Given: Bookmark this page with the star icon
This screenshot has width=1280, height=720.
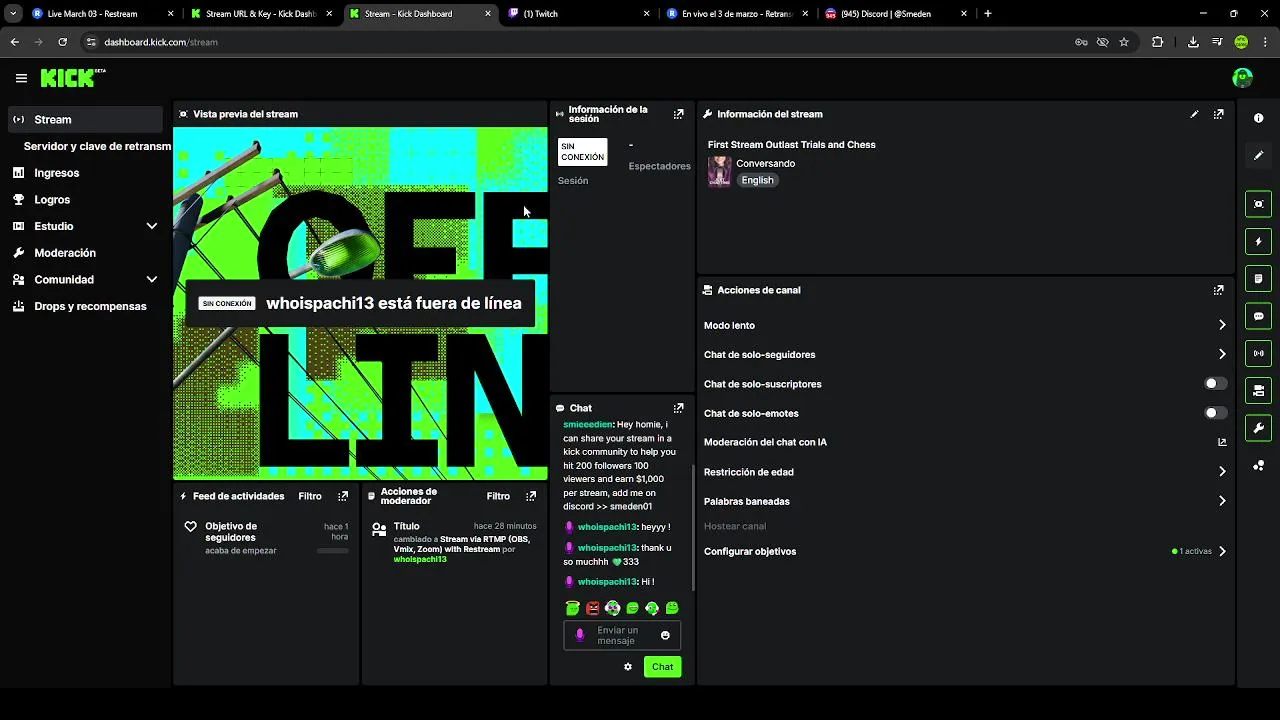Looking at the screenshot, I should coord(1124,42).
